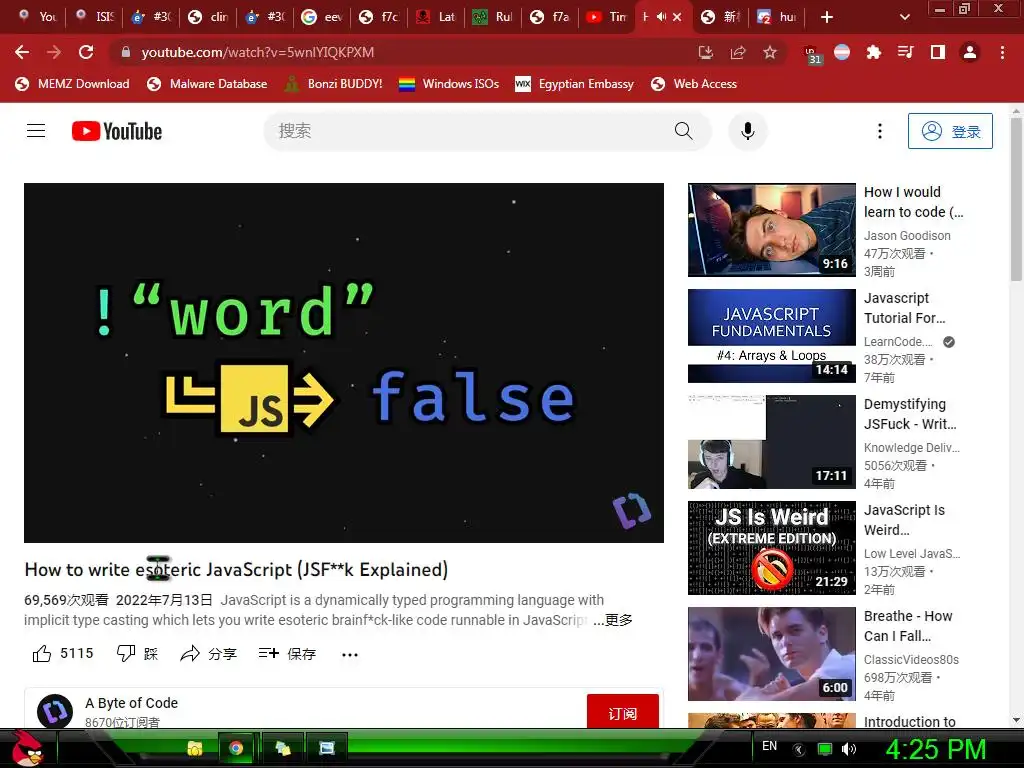Click the video player showing !"word" false
This screenshot has height=768, width=1024.
click(344, 362)
